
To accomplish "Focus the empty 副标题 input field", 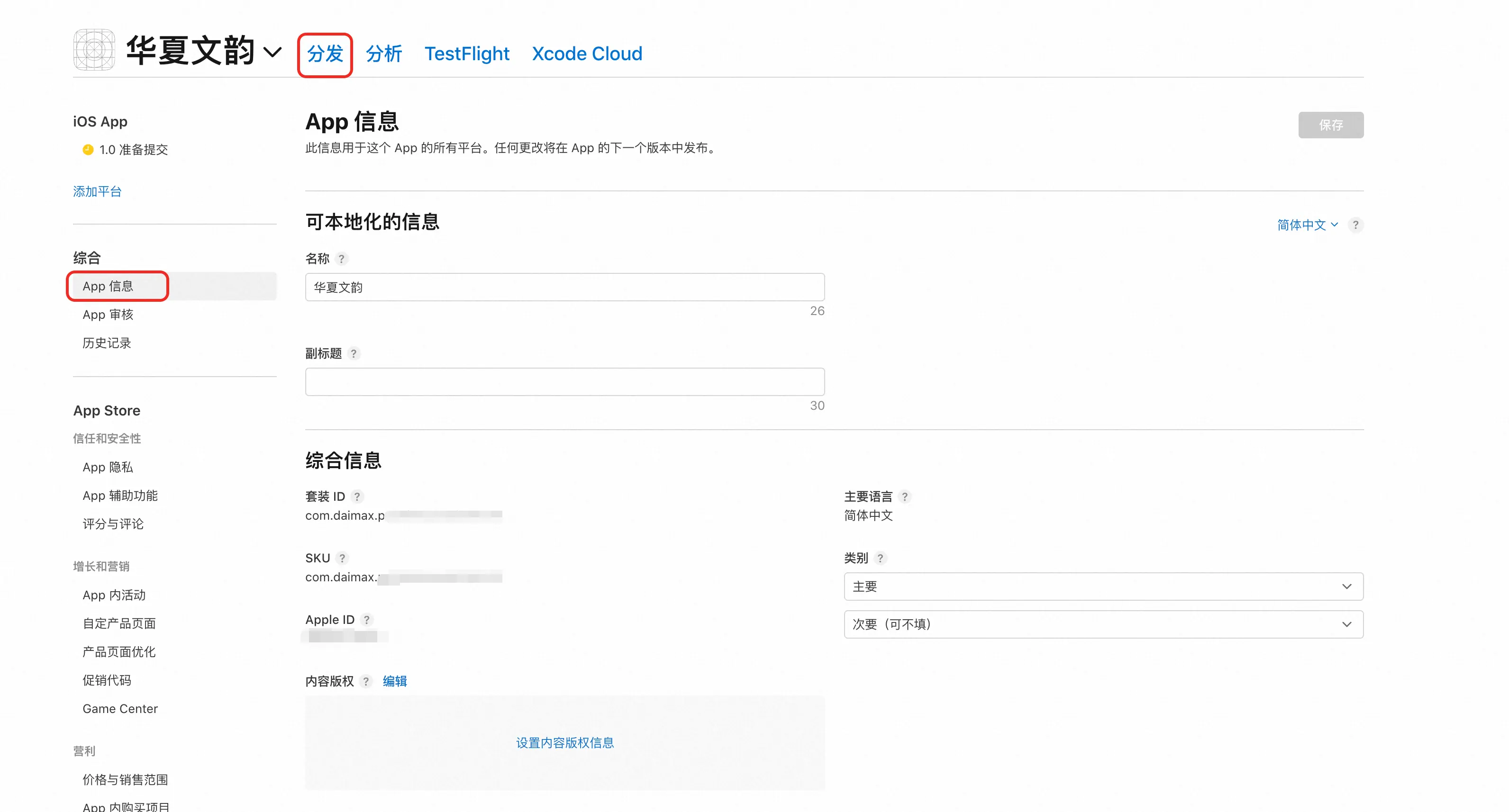I will [565, 382].
